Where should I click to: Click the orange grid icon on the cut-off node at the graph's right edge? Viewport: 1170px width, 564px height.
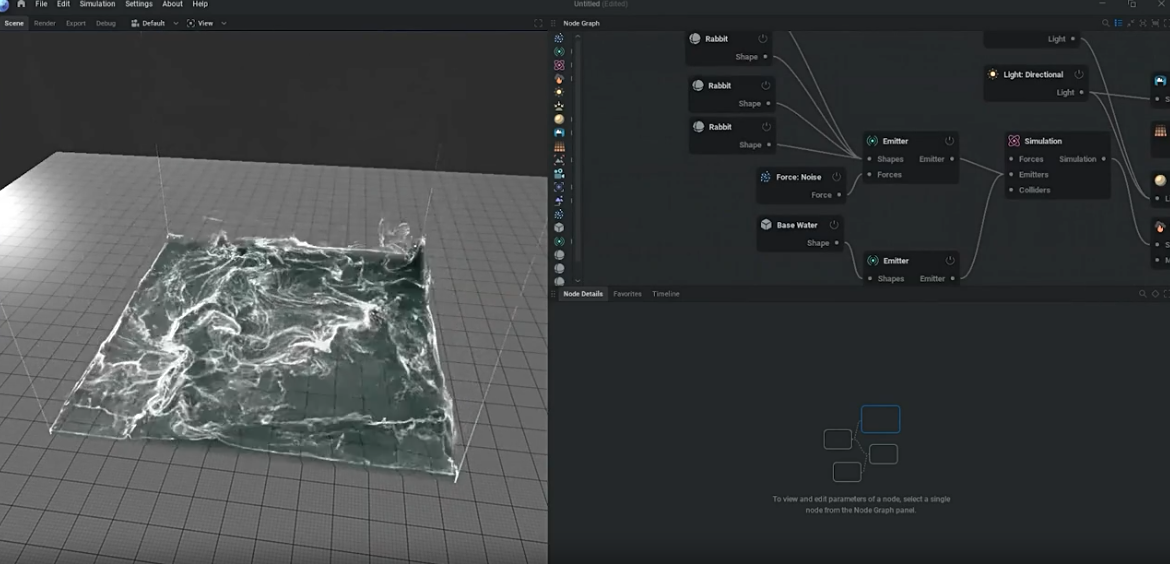[1160, 131]
